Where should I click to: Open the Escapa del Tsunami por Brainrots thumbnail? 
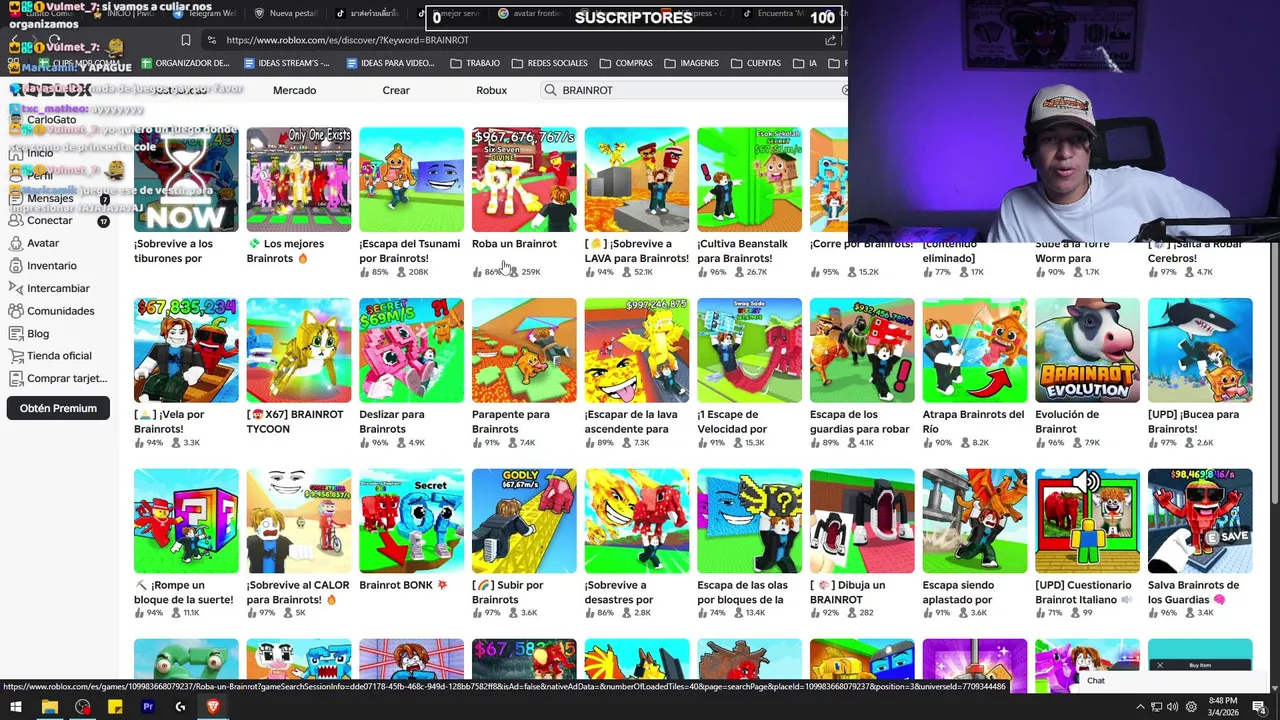(x=411, y=180)
